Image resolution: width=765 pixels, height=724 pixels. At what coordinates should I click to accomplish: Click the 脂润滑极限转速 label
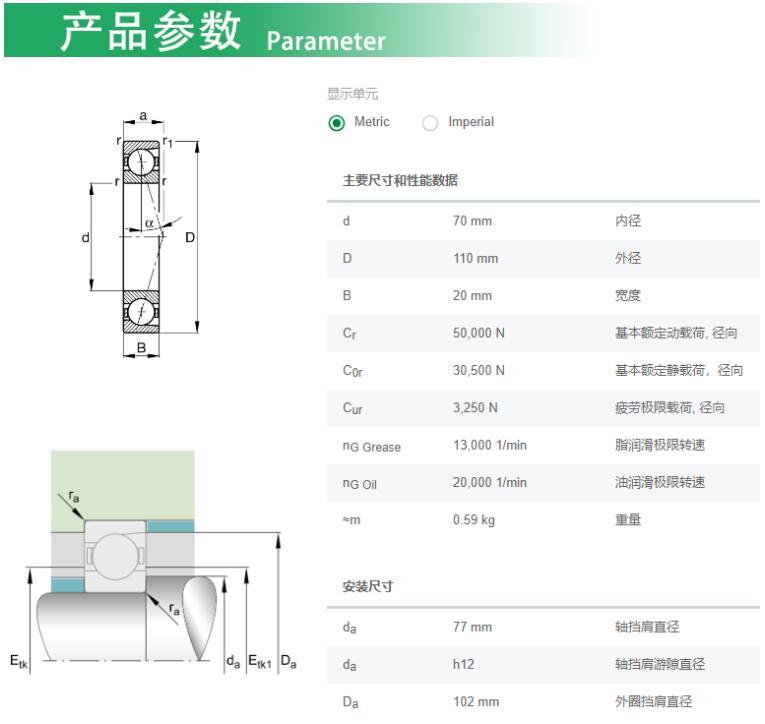[x=660, y=445]
